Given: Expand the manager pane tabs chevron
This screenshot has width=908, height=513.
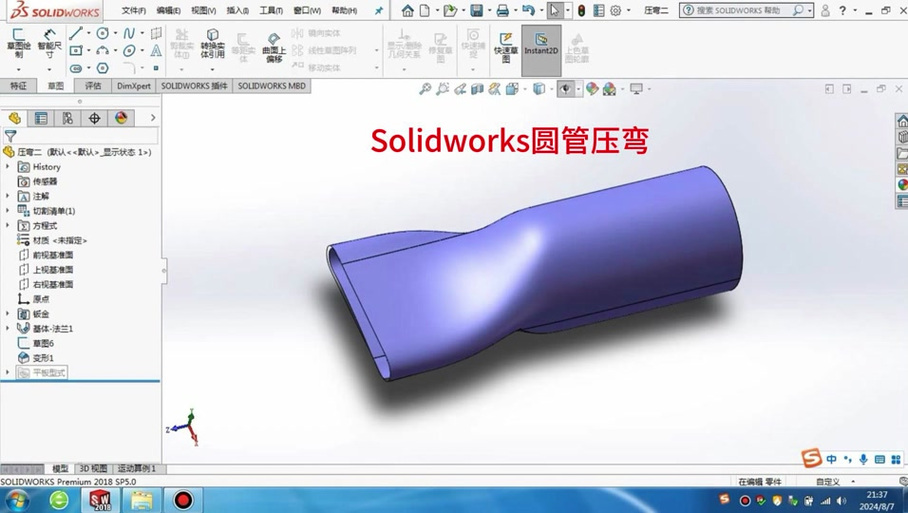Looking at the screenshot, I should point(153,118).
